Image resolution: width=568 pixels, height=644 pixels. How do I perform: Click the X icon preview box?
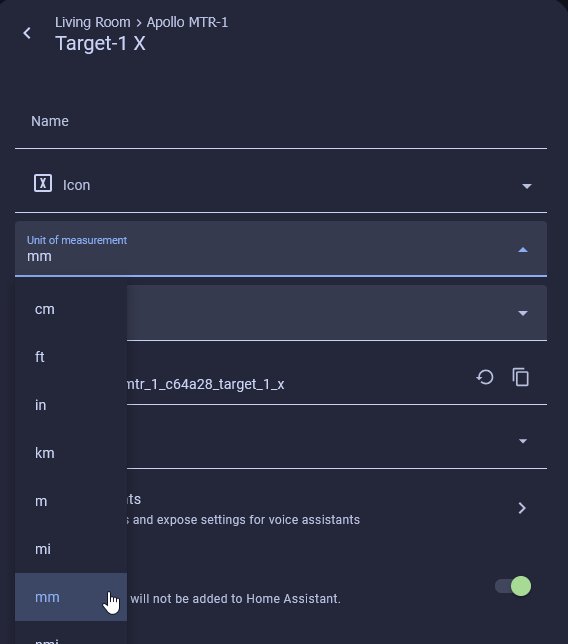[43, 183]
